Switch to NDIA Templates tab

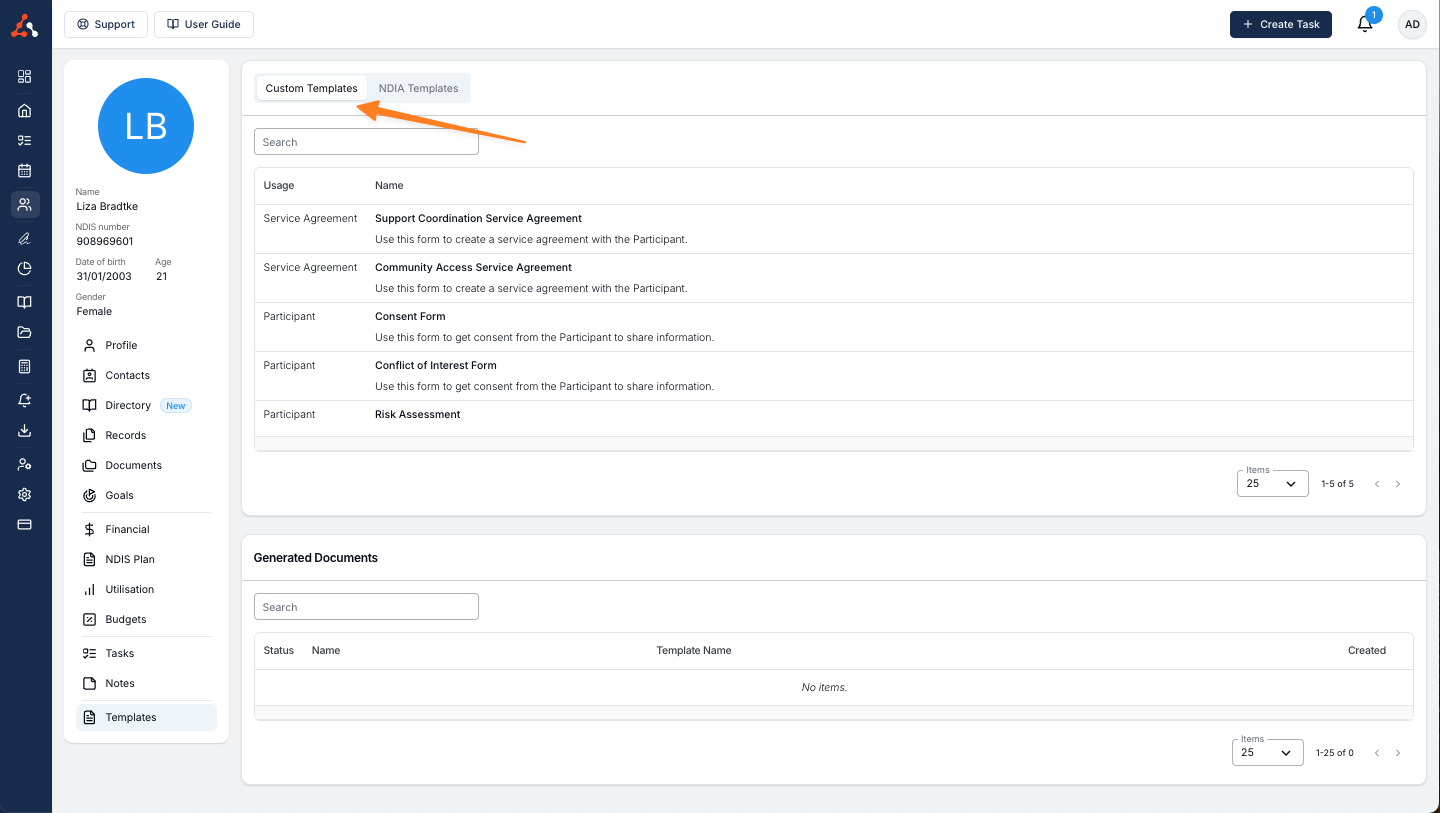(x=418, y=88)
